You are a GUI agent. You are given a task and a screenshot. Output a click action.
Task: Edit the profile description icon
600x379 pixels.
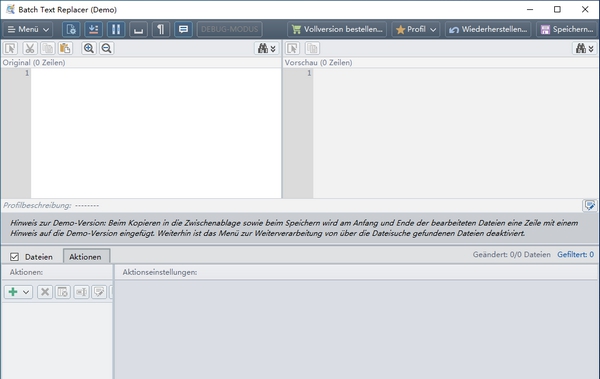click(x=589, y=206)
